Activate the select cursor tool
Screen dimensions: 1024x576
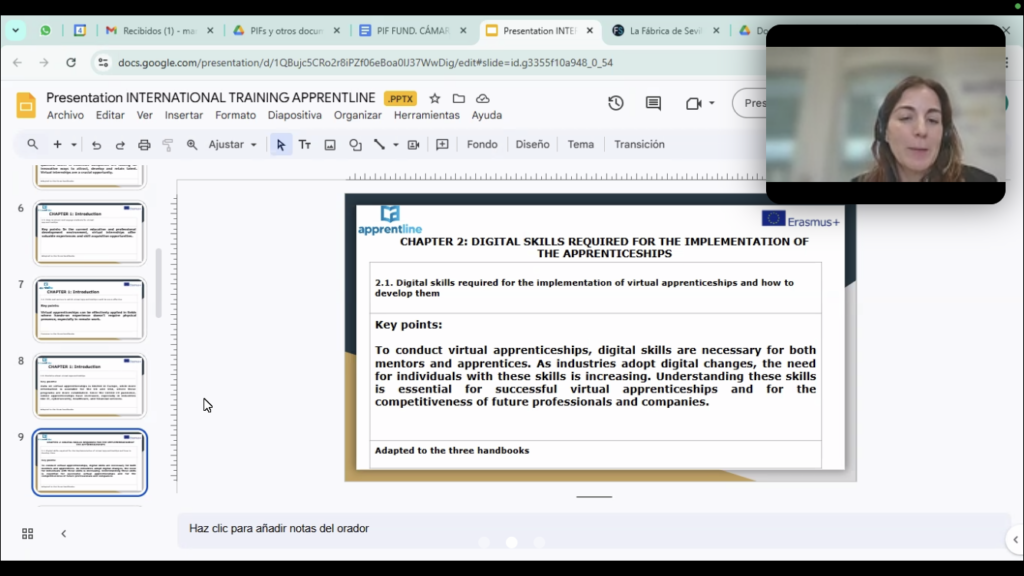tap(281, 145)
